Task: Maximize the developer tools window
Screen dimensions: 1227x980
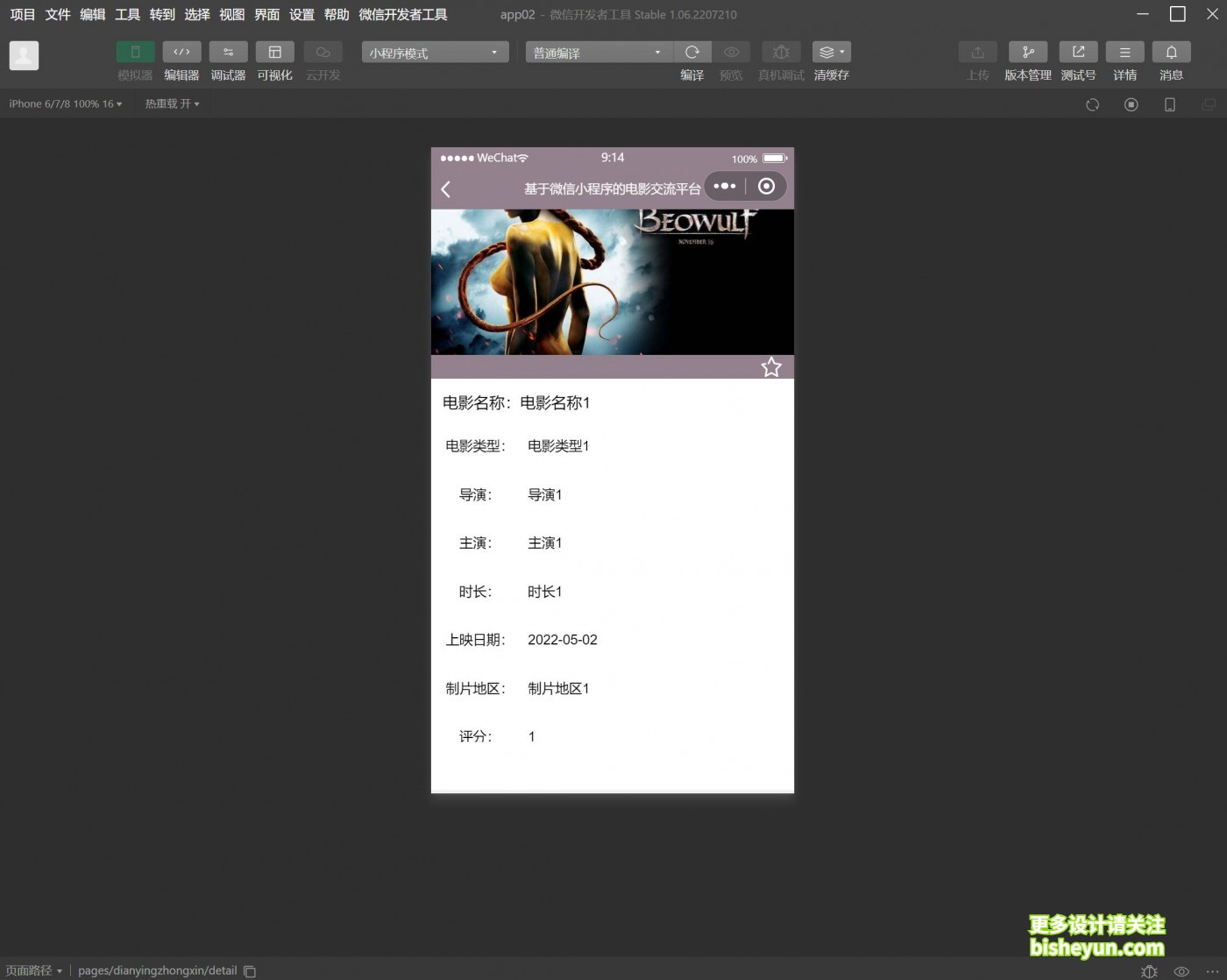Action: tap(1178, 14)
